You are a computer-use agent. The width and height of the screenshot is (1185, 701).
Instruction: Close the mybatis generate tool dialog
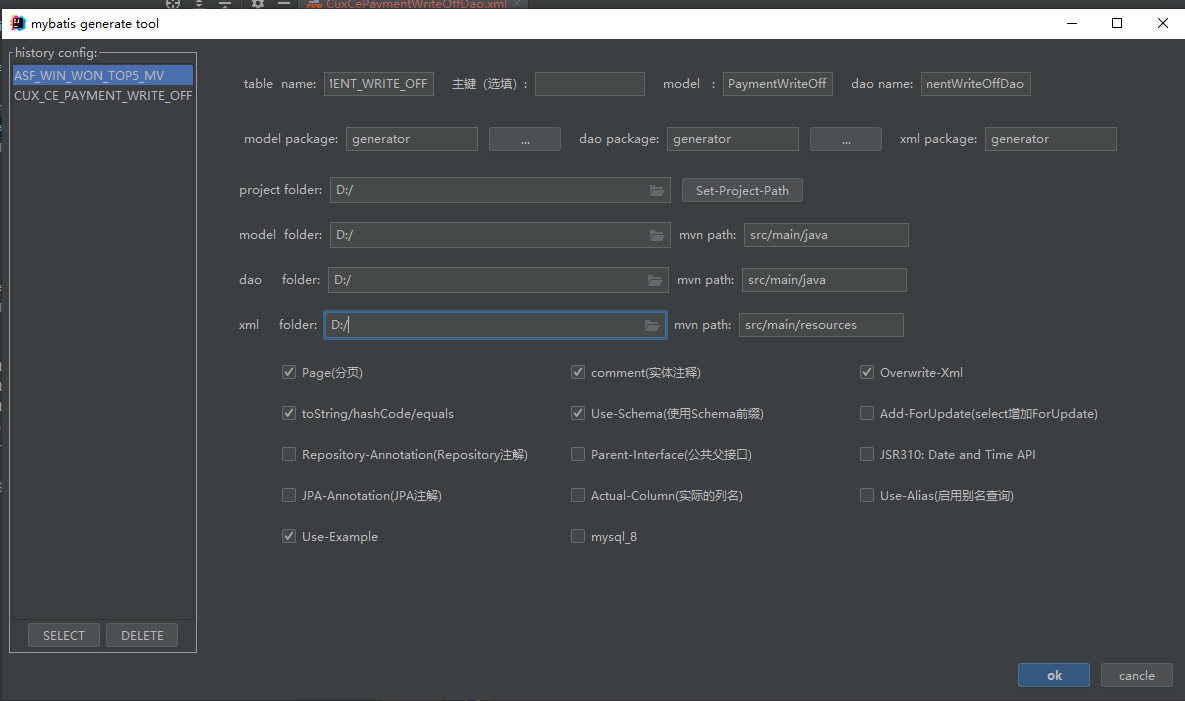(1162, 23)
